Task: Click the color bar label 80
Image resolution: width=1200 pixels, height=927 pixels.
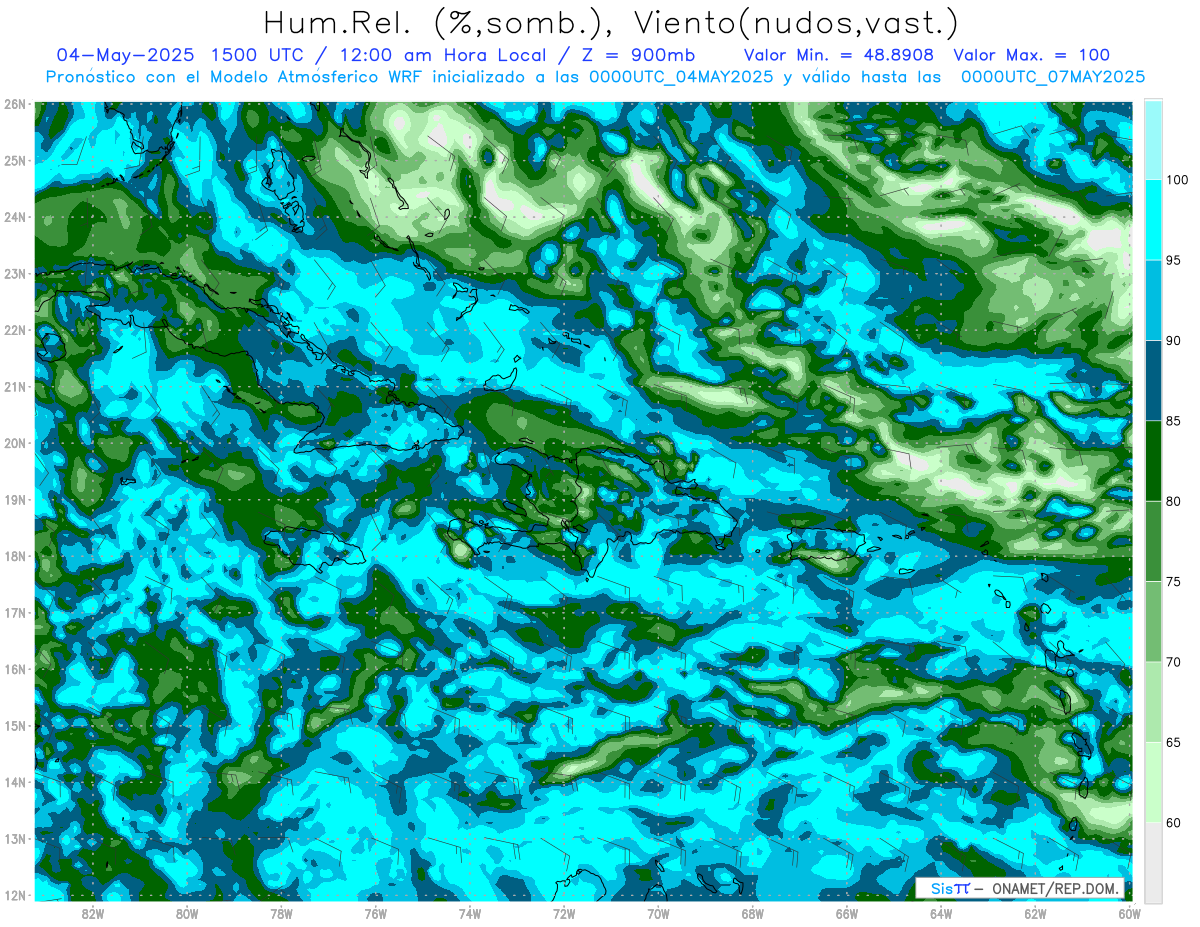Action: coord(1174,502)
